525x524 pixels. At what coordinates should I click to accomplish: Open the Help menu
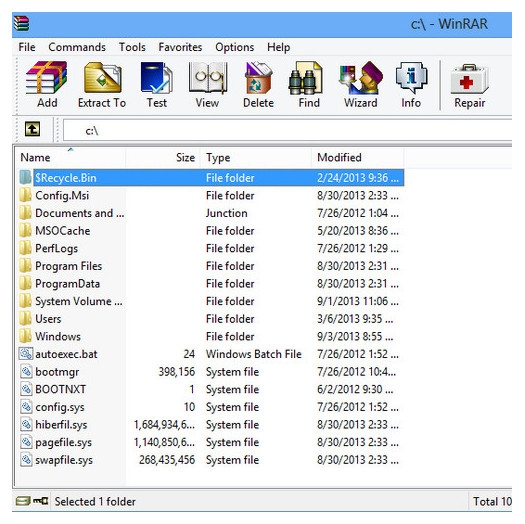coord(278,47)
